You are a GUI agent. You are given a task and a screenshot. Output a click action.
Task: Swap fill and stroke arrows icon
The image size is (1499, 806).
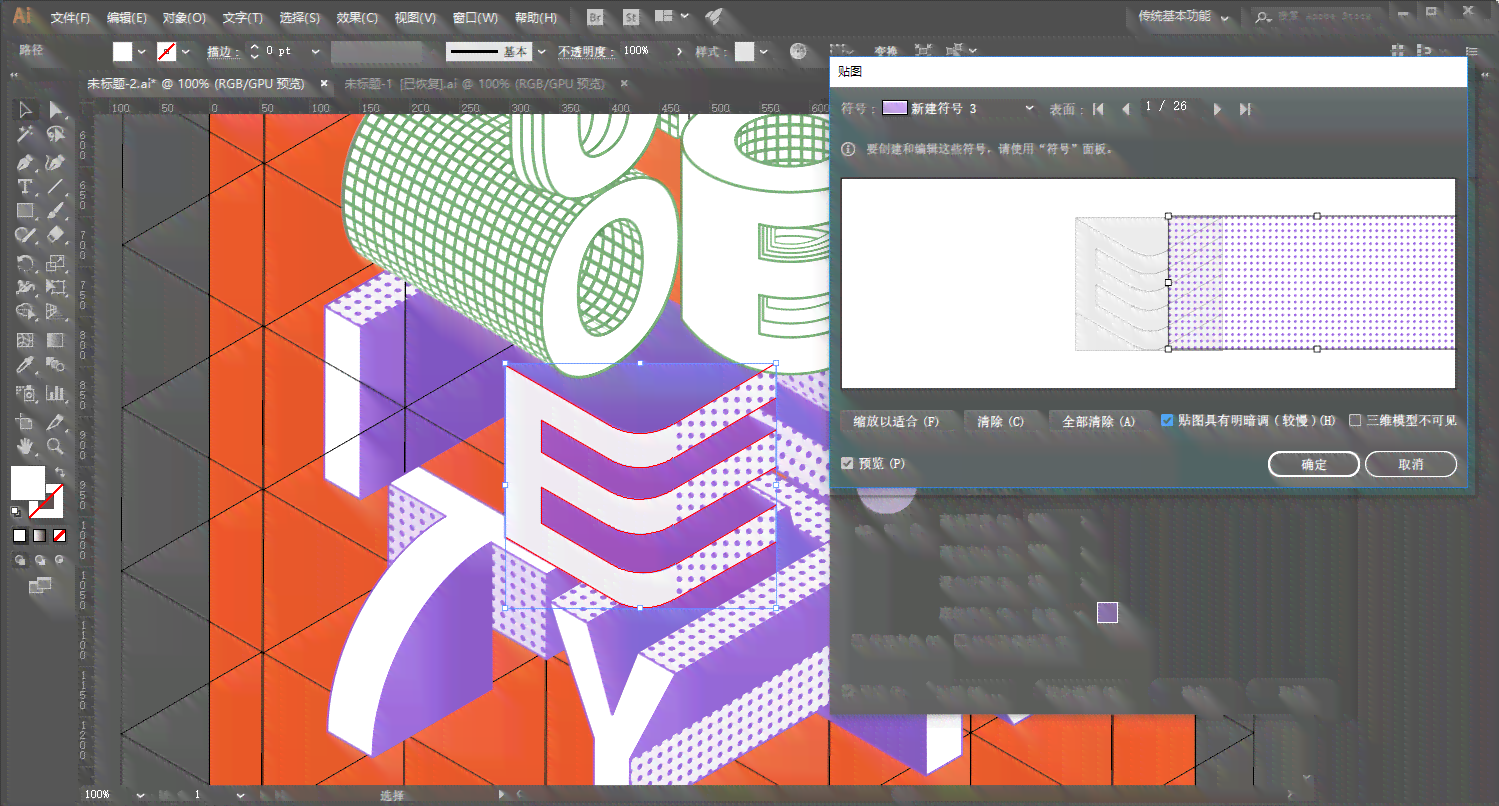(60, 472)
